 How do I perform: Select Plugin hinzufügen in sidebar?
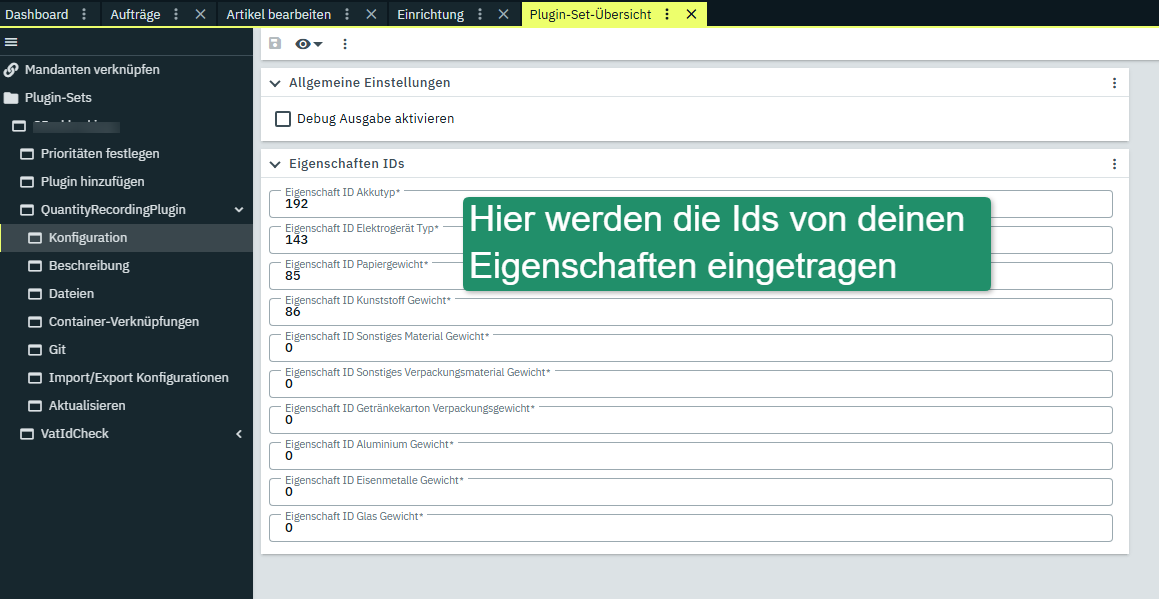tap(92, 182)
